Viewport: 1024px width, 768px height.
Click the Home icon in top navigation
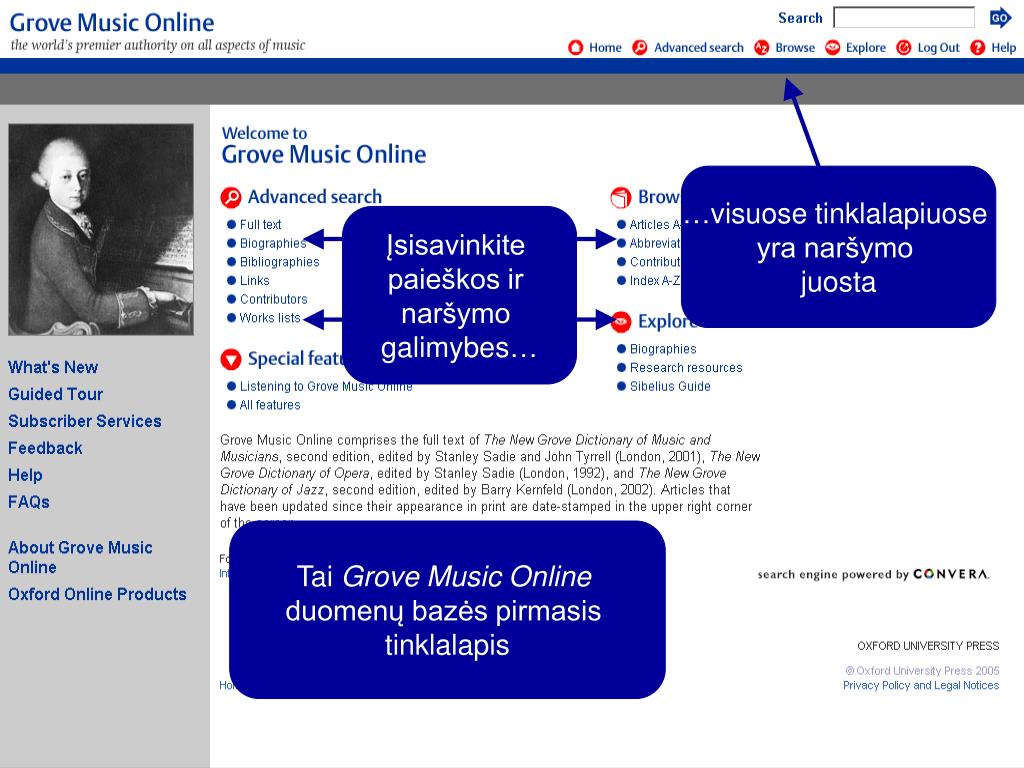pyautogui.click(x=575, y=48)
